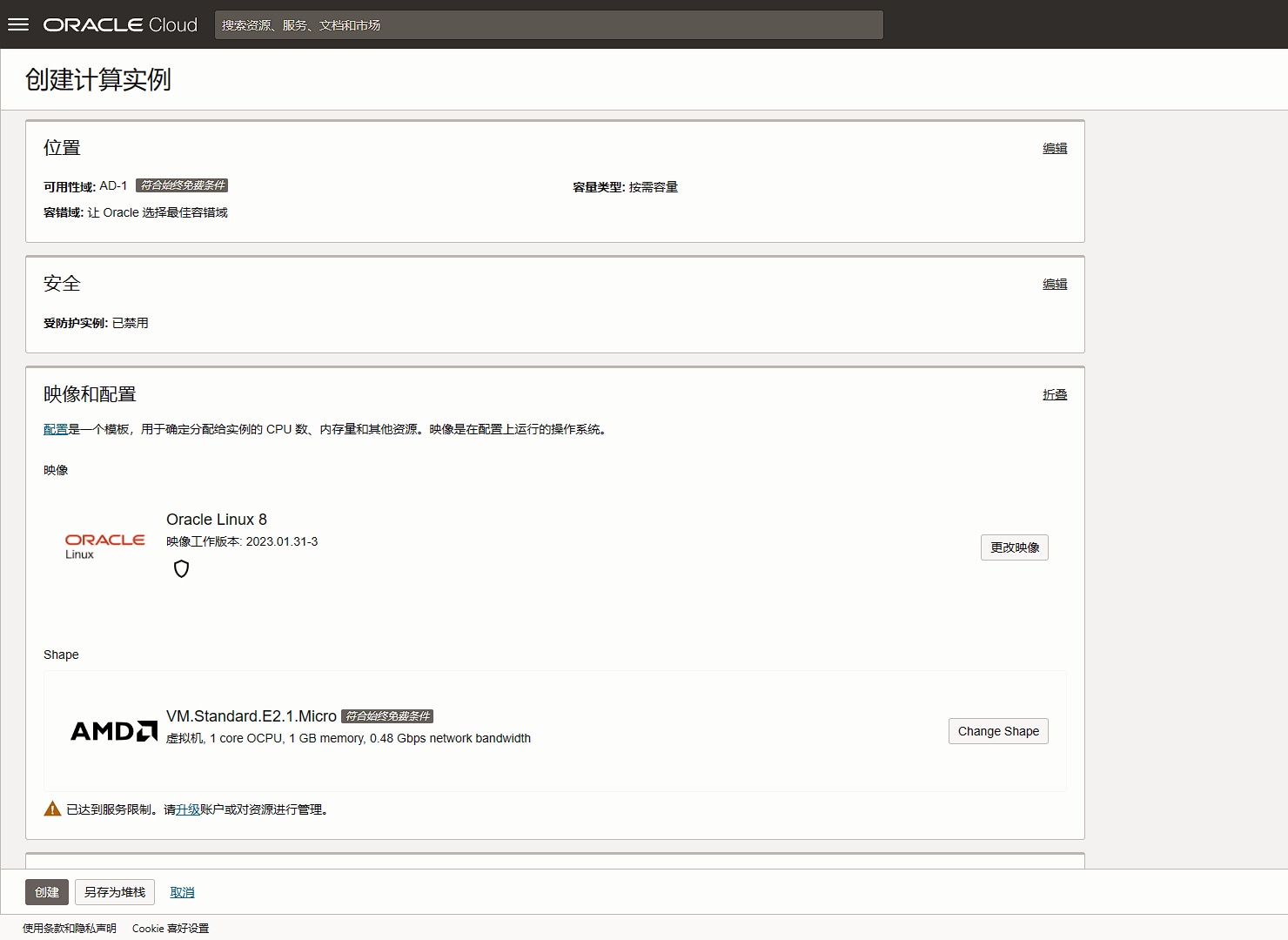Viewport: 1288px width, 940px height.
Task: Click the Oracle Linux image logo
Action: coord(104,546)
